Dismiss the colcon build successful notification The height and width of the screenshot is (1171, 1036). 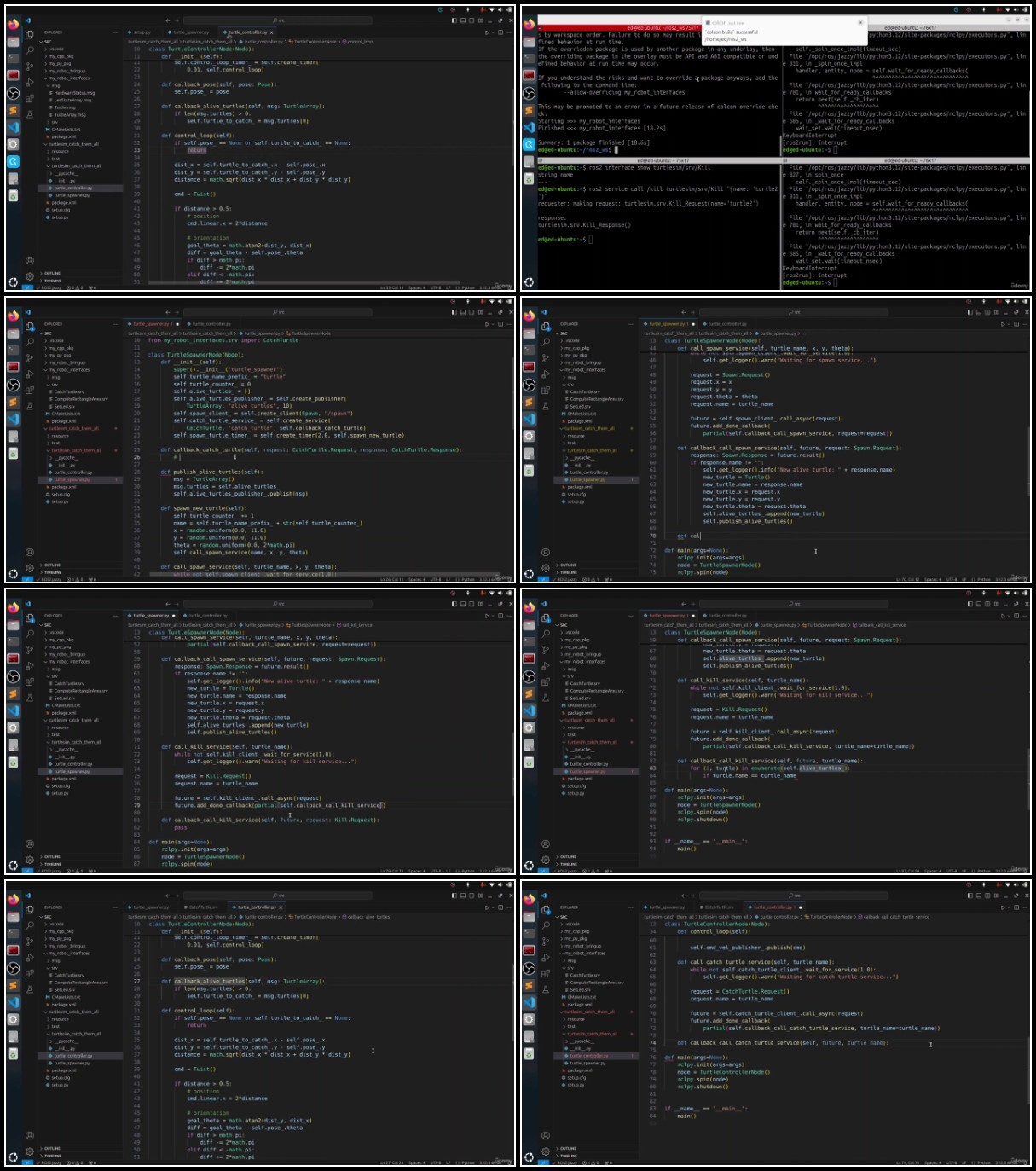pyautogui.click(x=859, y=23)
